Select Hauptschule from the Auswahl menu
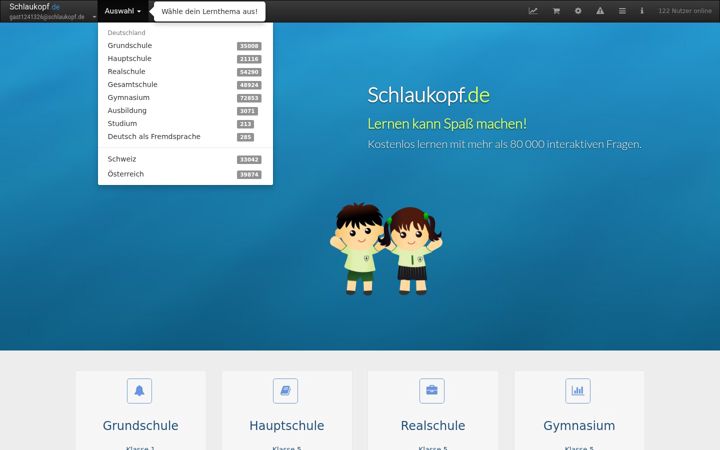 (185, 59)
